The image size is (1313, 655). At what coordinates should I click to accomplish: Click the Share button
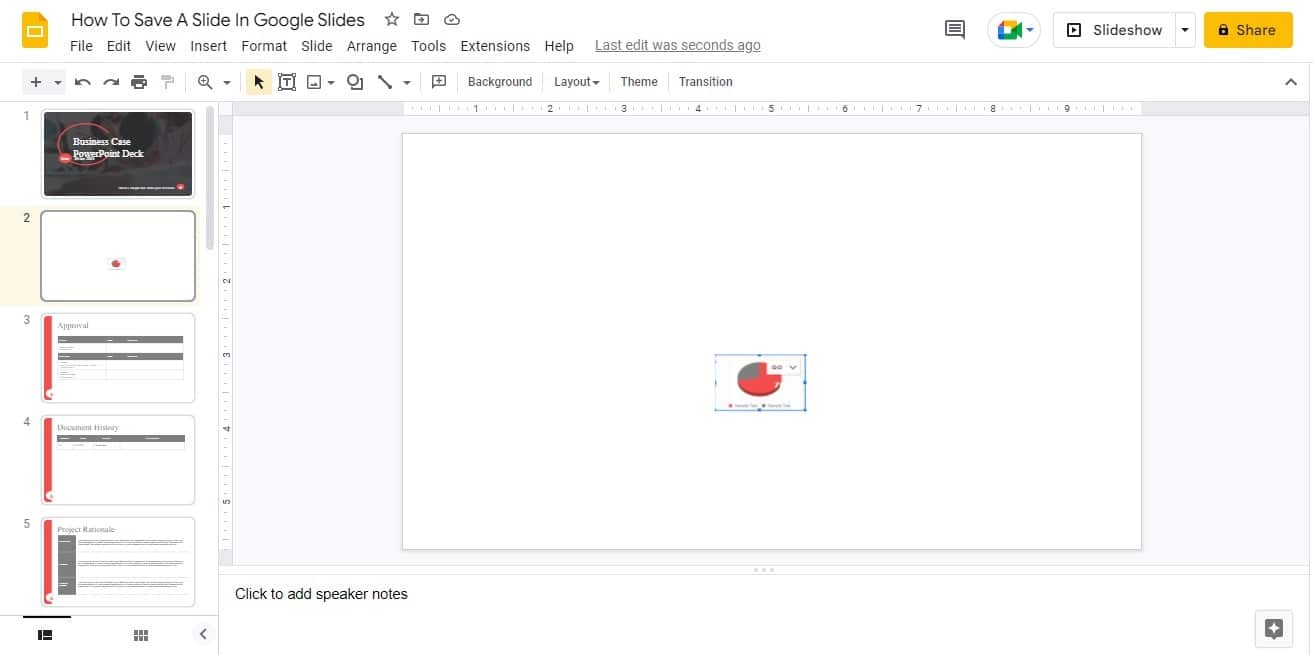pyautogui.click(x=1247, y=30)
